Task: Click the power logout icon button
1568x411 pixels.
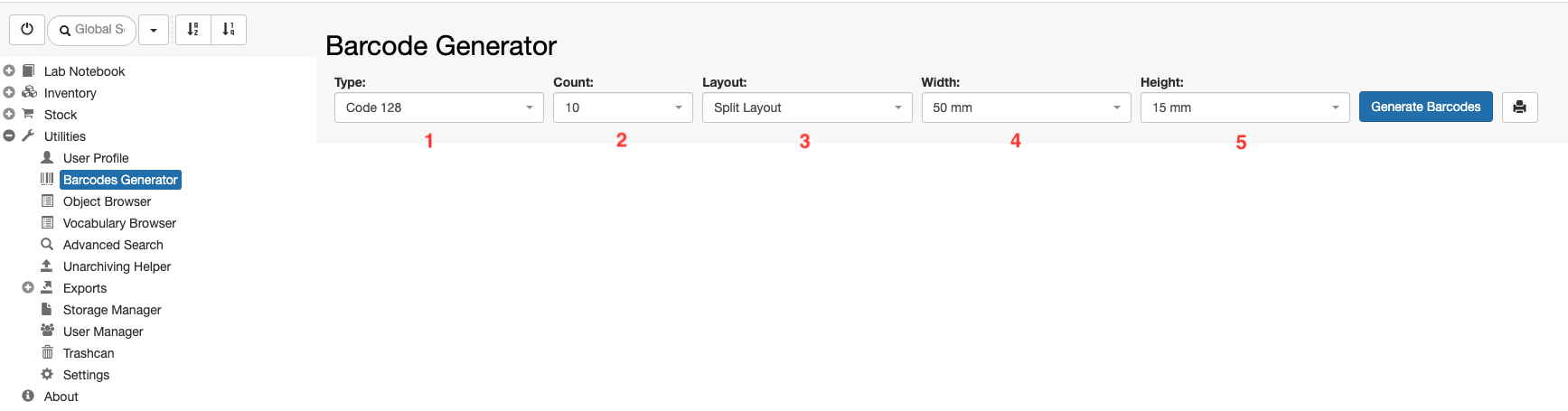Action: 27,30
